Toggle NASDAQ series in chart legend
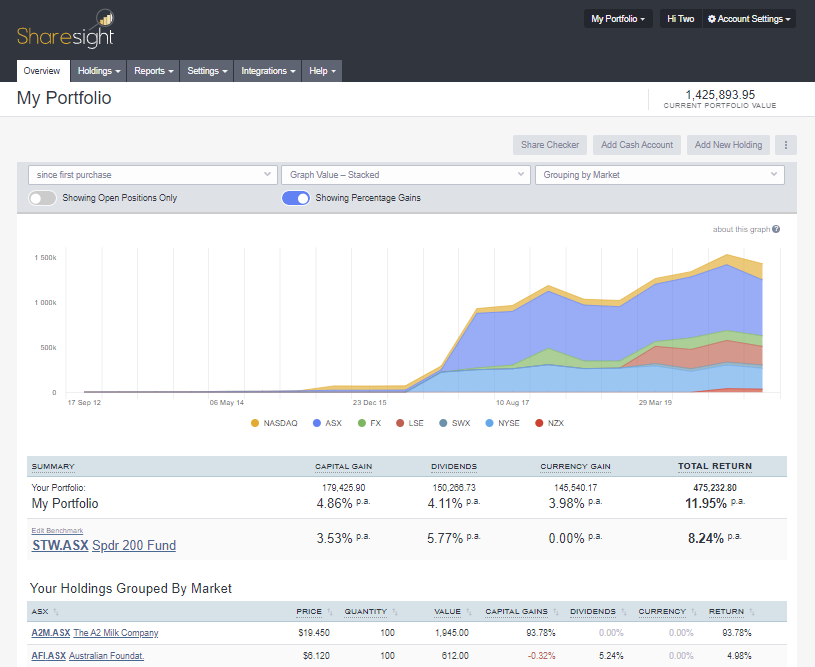This screenshot has width=815, height=667. [x=273, y=423]
